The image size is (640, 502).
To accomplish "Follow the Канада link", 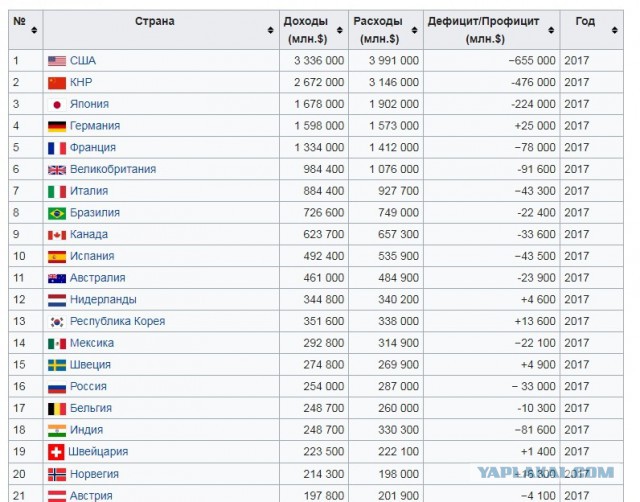I will point(89,234).
